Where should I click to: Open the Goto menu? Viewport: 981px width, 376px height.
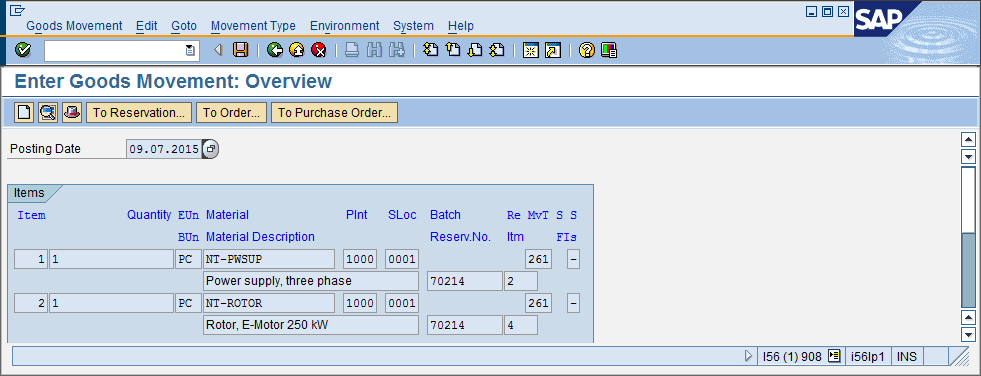click(x=184, y=26)
